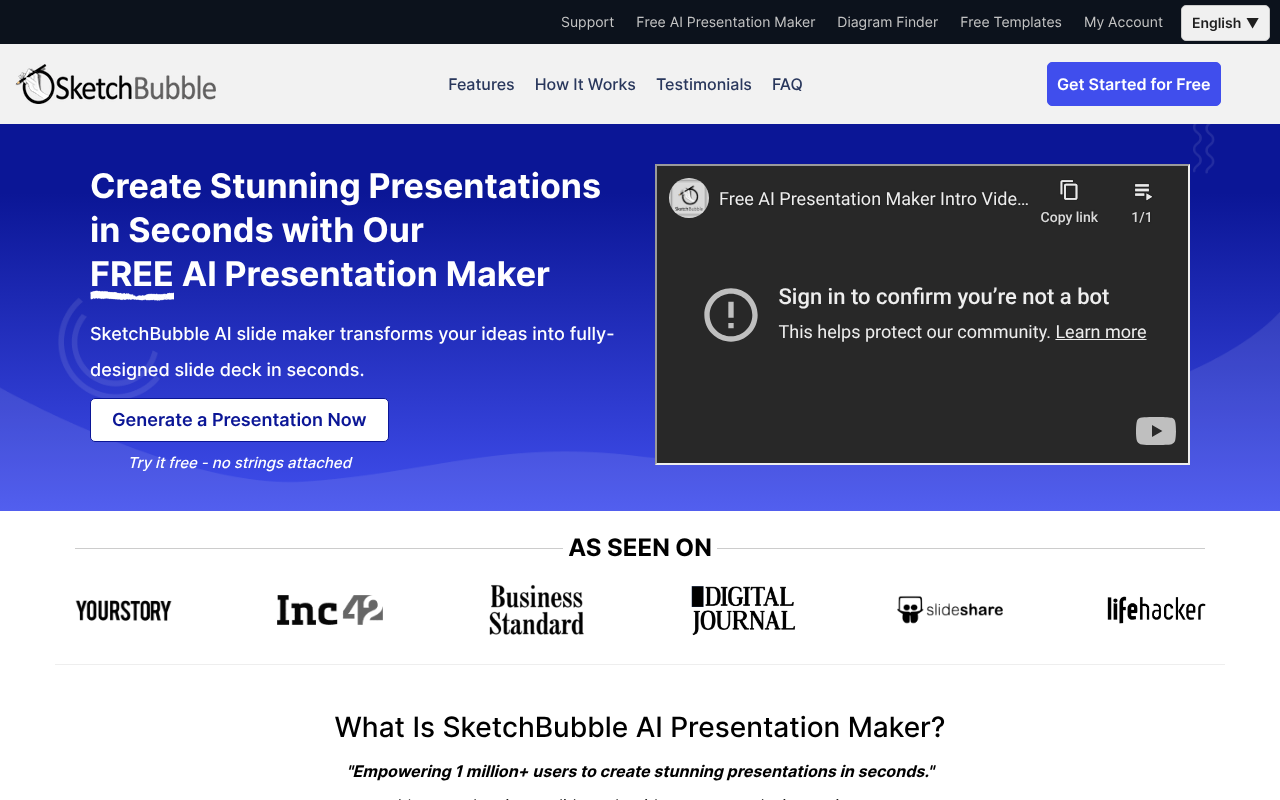Click the exclamation info icon in the video
The width and height of the screenshot is (1280, 800).
coord(731,314)
